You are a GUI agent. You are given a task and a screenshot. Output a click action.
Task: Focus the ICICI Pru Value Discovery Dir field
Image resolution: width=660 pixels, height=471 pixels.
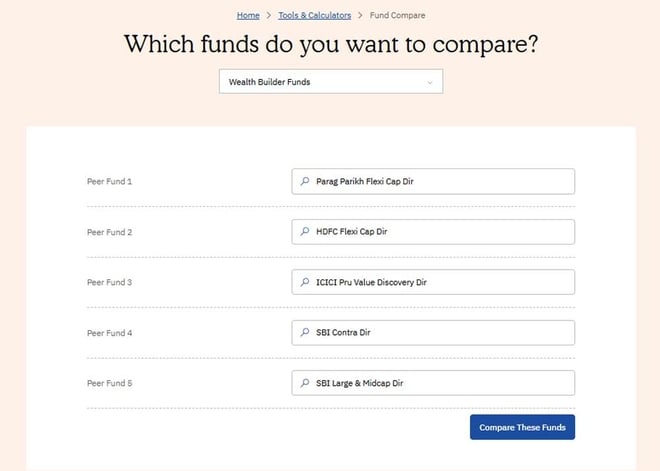(x=440, y=282)
